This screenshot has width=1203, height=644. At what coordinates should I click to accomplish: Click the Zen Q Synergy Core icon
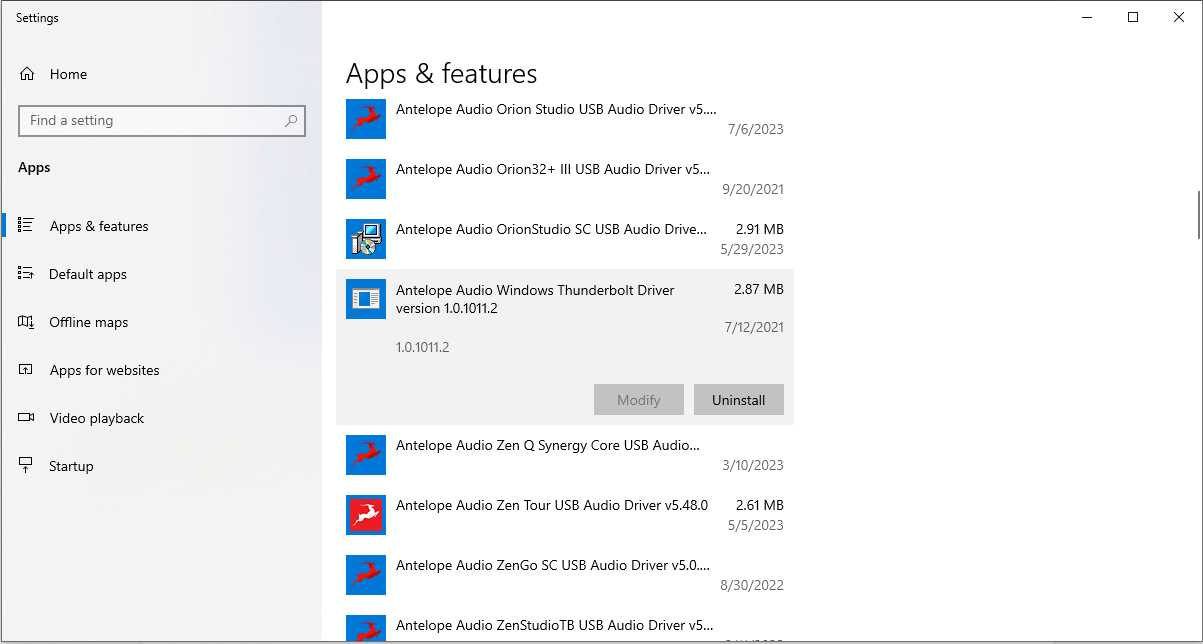[366, 455]
